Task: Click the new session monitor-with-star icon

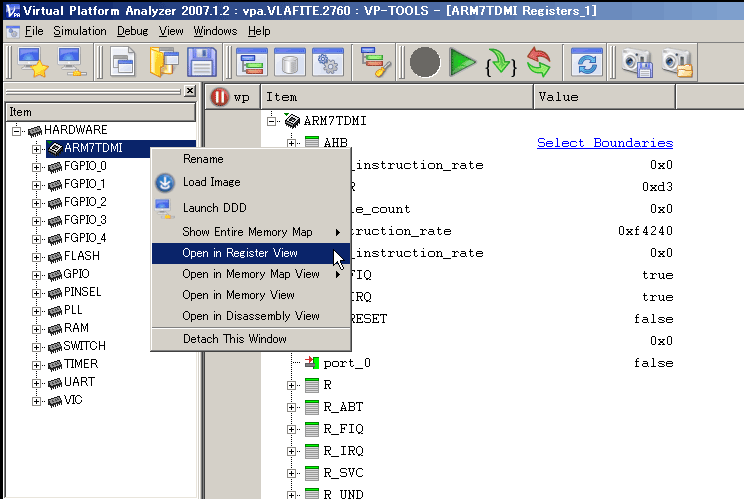Action: click(x=33, y=62)
